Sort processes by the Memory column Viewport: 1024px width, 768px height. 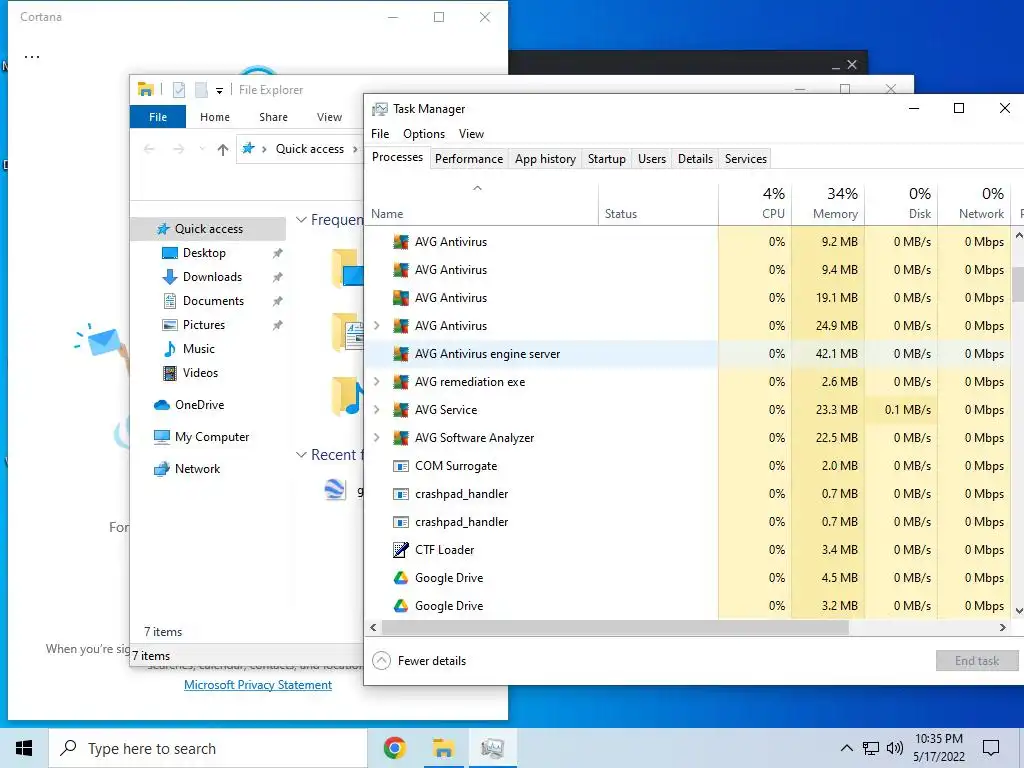point(828,205)
